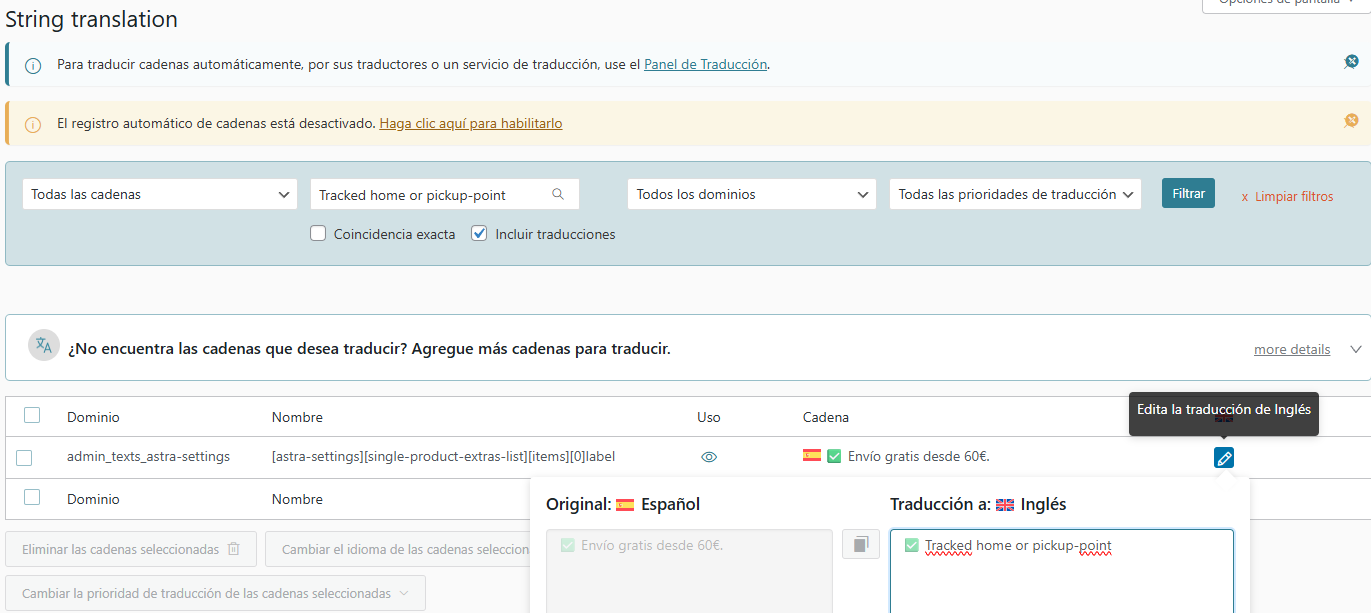The width and height of the screenshot is (1371, 613).
Task: Open the Todos los dominios dropdown
Action: click(751, 194)
